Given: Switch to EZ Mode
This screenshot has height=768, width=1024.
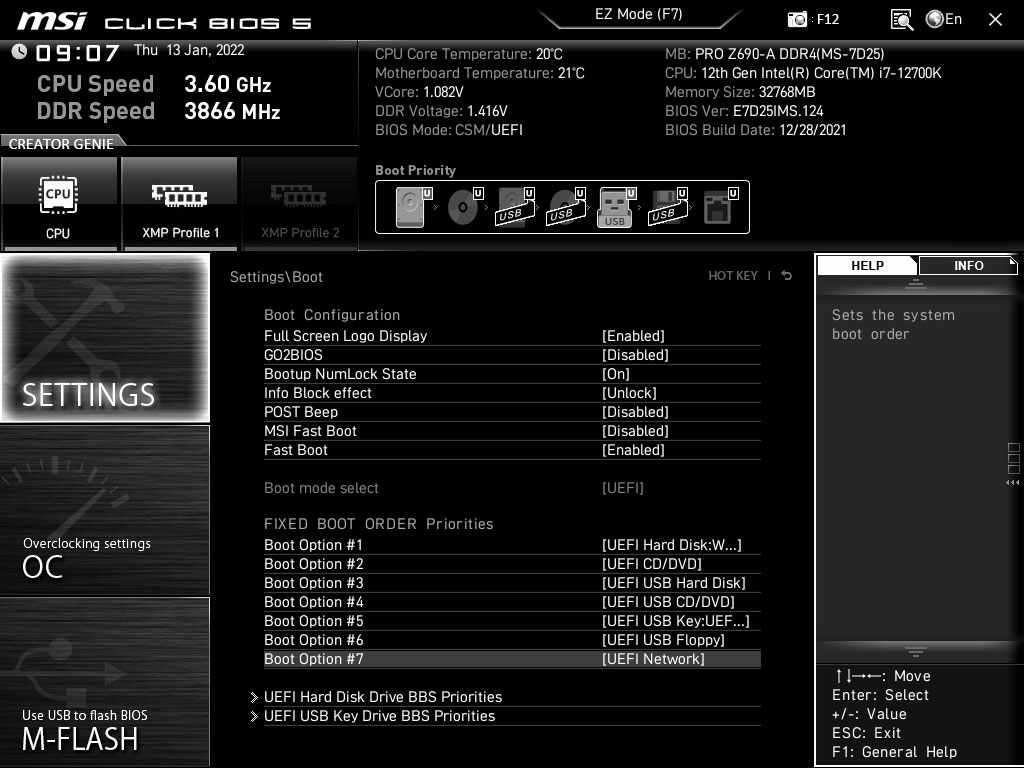Looking at the screenshot, I should point(639,14).
